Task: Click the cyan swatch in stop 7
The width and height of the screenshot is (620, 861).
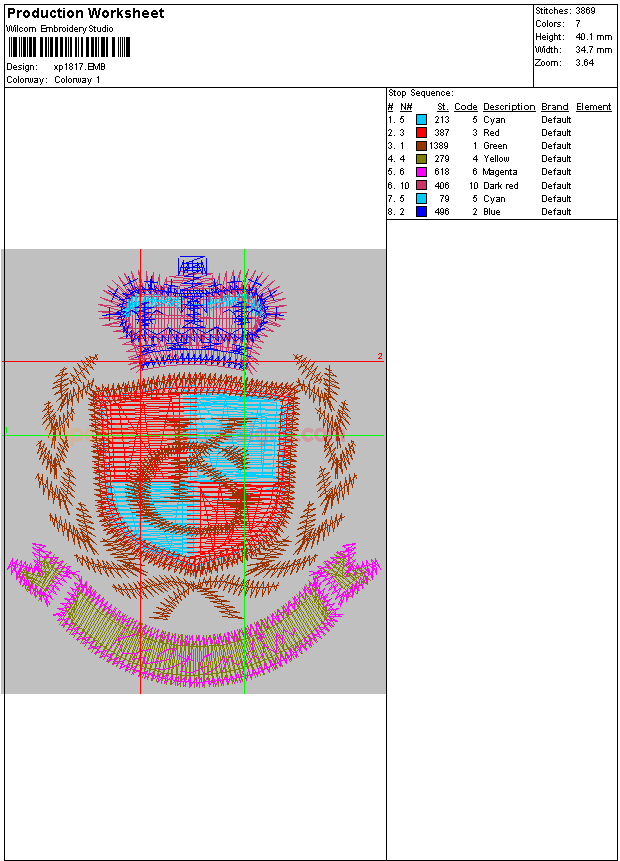Action: point(422,198)
